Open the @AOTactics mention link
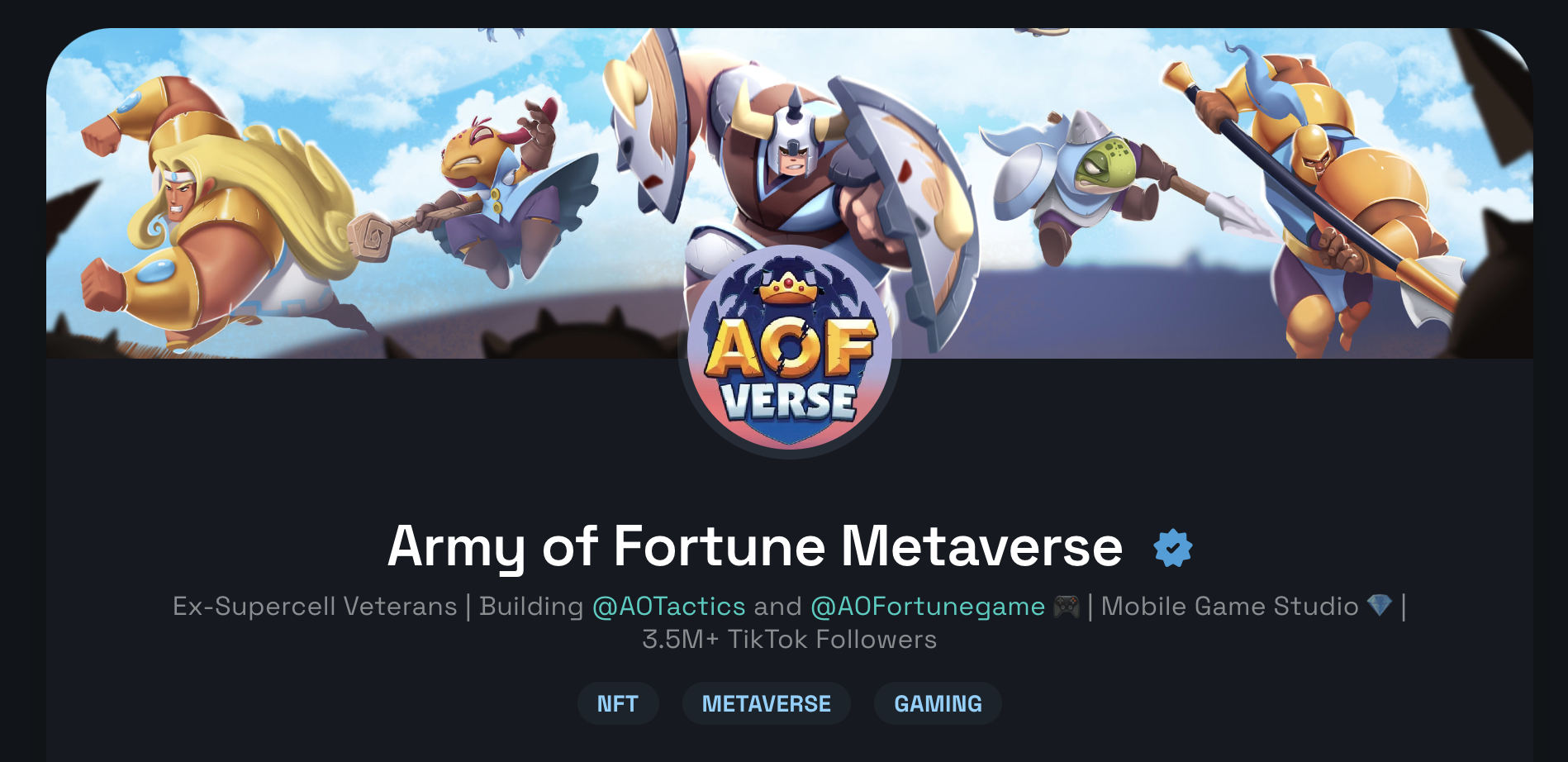The width and height of the screenshot is (1568, 762). (669, 607)
